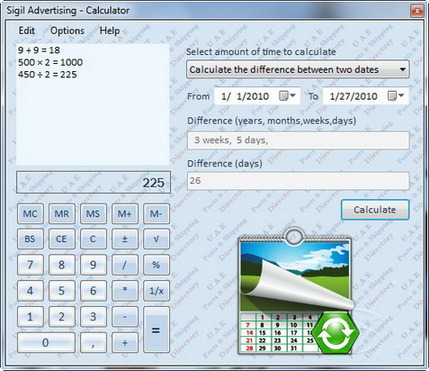Click the calendar picture with green refresh icon
The width and height of the screenshot is (429, 371).
[x=299, y=292]
